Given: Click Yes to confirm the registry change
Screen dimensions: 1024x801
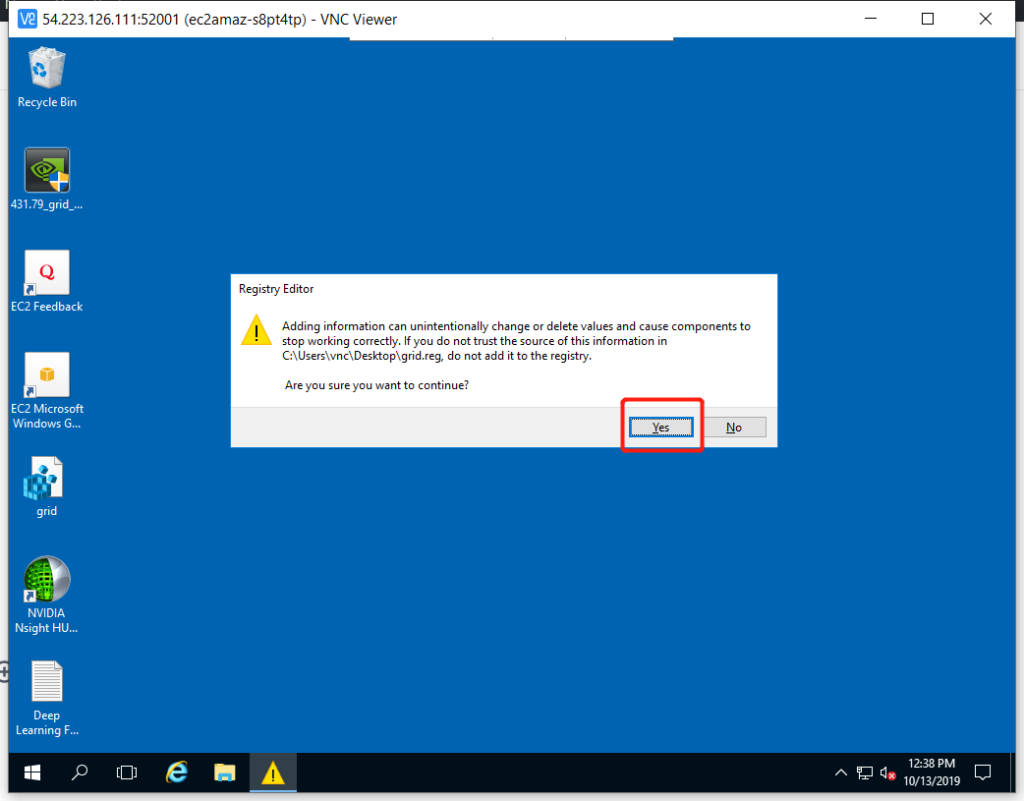Looking at the screenshot, I should pyautogui.click(x=660, y=427).
